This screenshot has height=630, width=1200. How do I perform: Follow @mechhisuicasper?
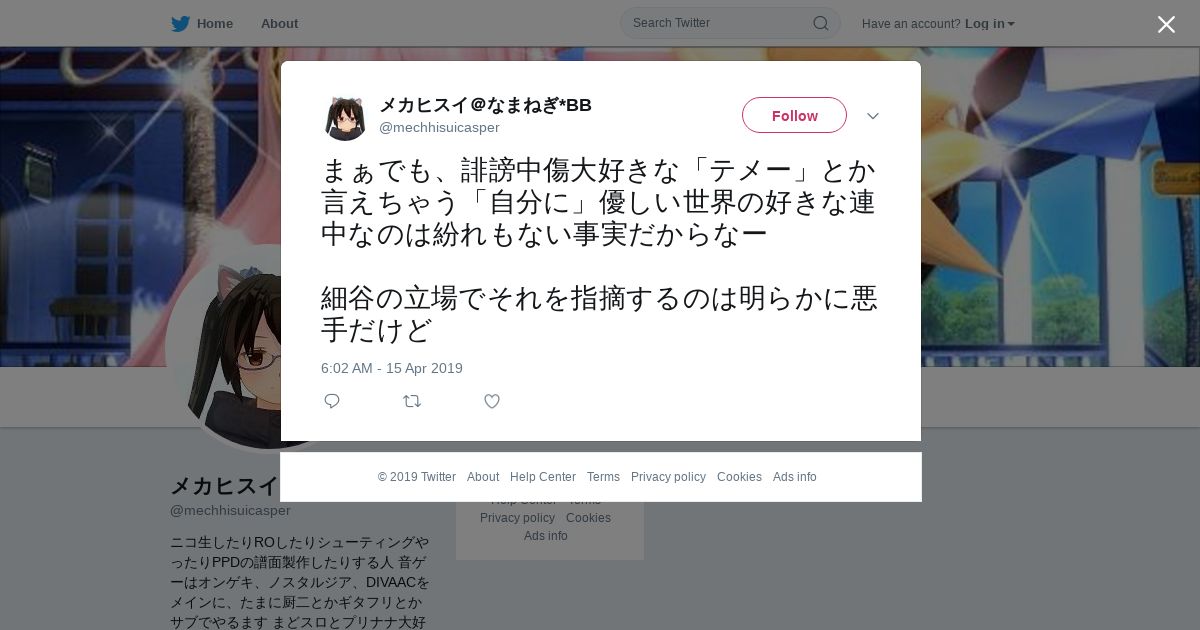click(794, 115)
